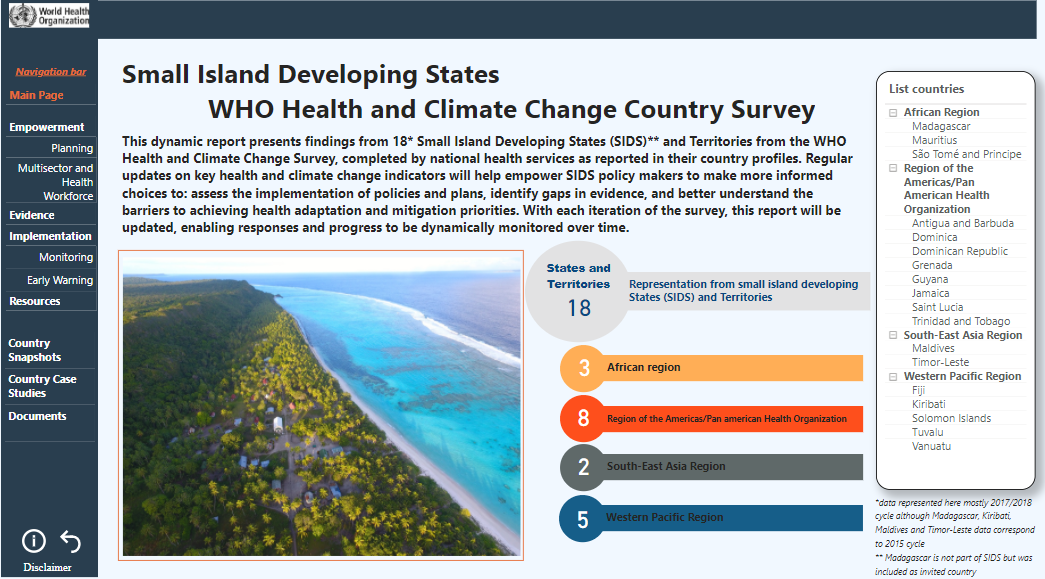Open the Early Warning page
The width and height of the screenshot is (1045, 579).
(x=60, y=281)
